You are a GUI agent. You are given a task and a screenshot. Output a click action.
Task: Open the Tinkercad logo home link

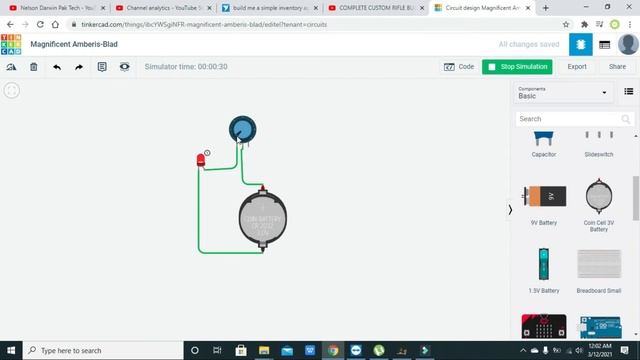point(11,44)
